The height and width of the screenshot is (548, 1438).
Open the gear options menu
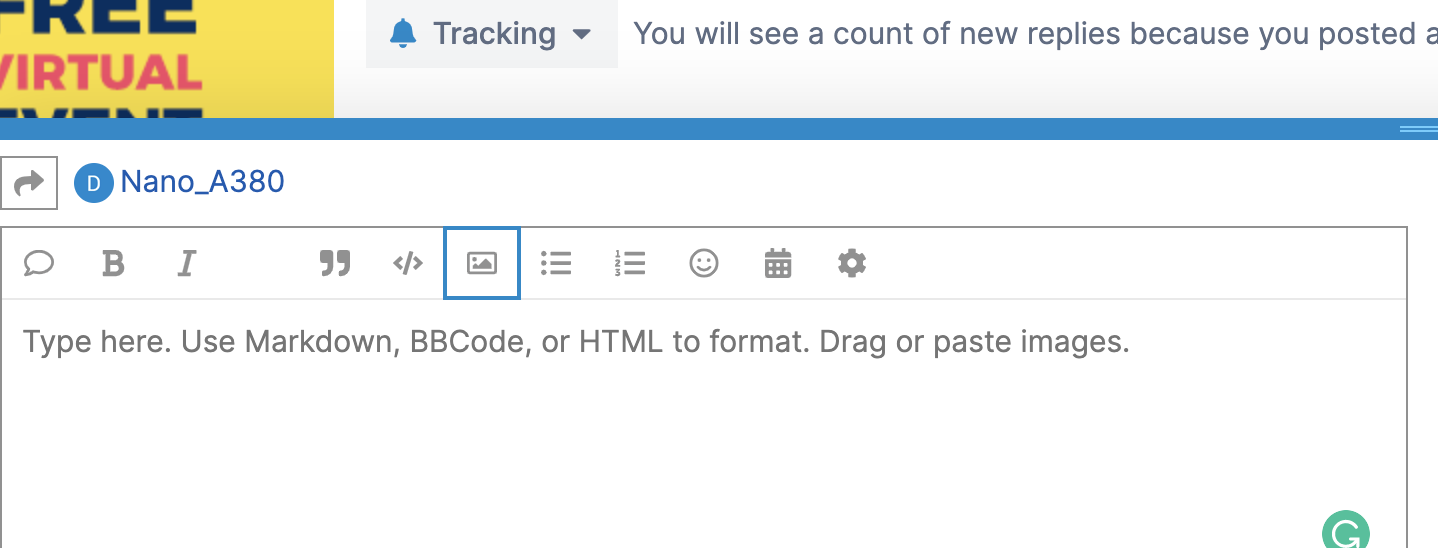pyautogui.click(x=851, y=263)
